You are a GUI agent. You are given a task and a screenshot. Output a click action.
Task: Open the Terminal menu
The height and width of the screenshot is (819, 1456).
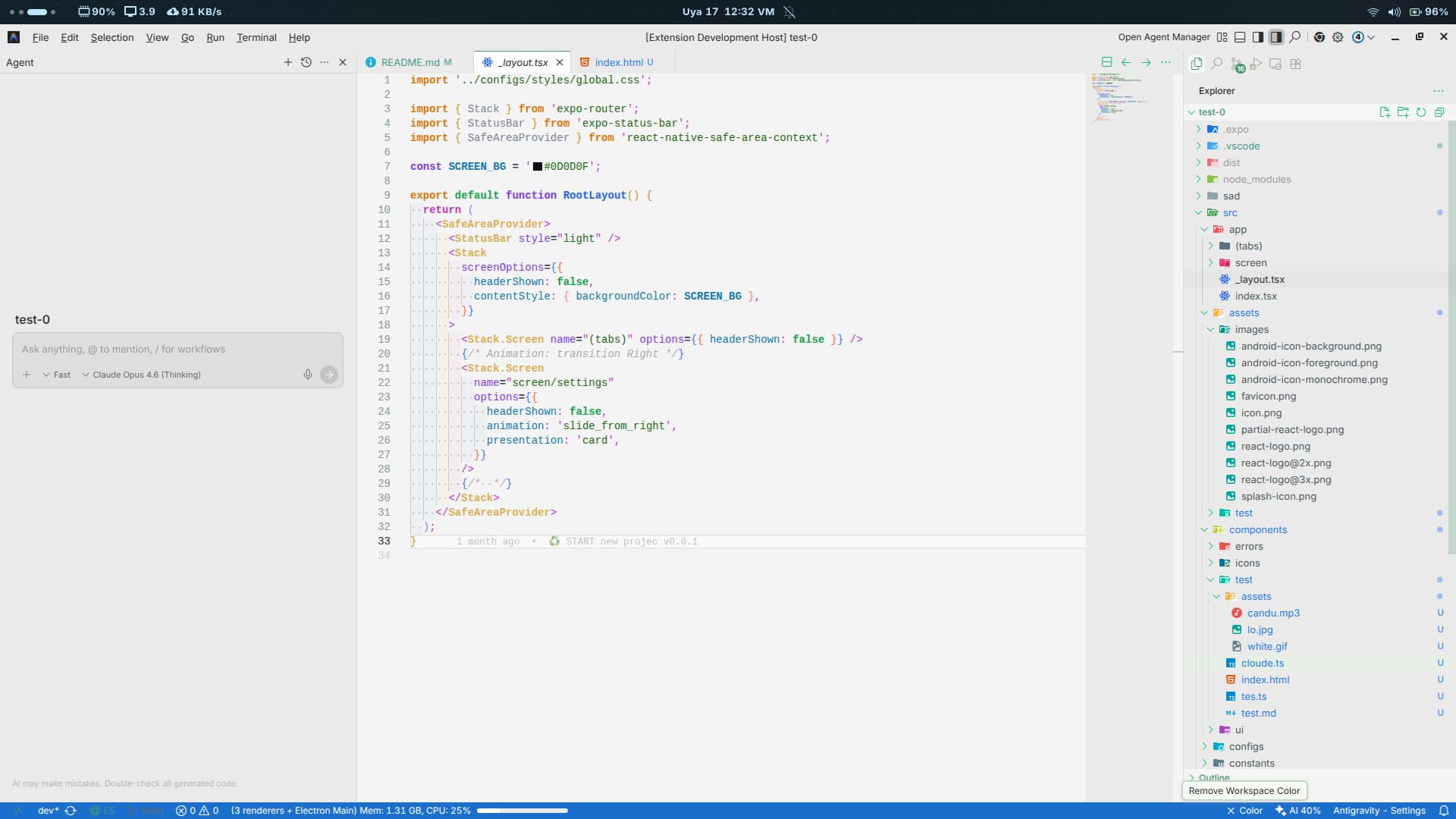click(256, 37)
